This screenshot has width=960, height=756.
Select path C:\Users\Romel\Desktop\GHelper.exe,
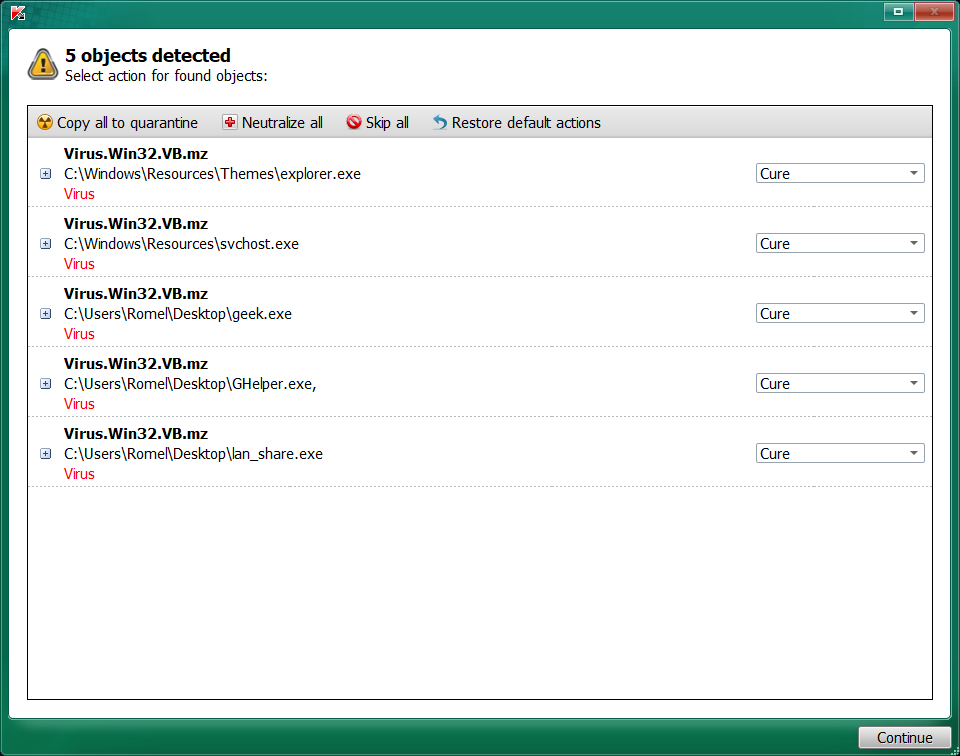tap(190, 384)
